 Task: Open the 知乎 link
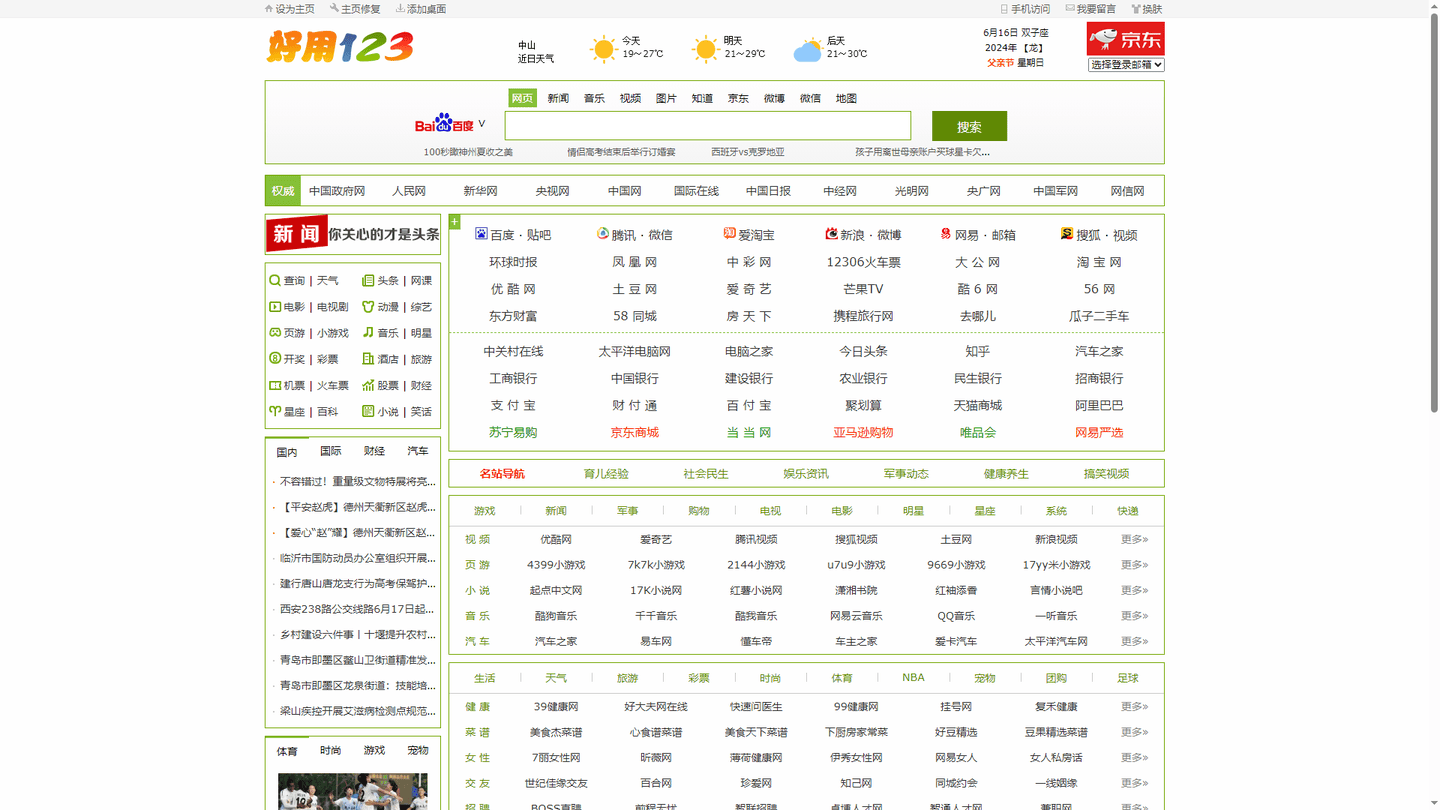pyautogui.click(x=977, y=352)
